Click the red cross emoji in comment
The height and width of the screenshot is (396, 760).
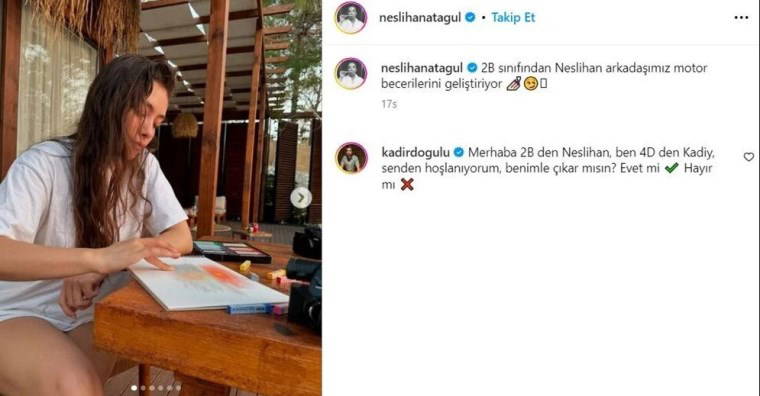tap(407, 184)
